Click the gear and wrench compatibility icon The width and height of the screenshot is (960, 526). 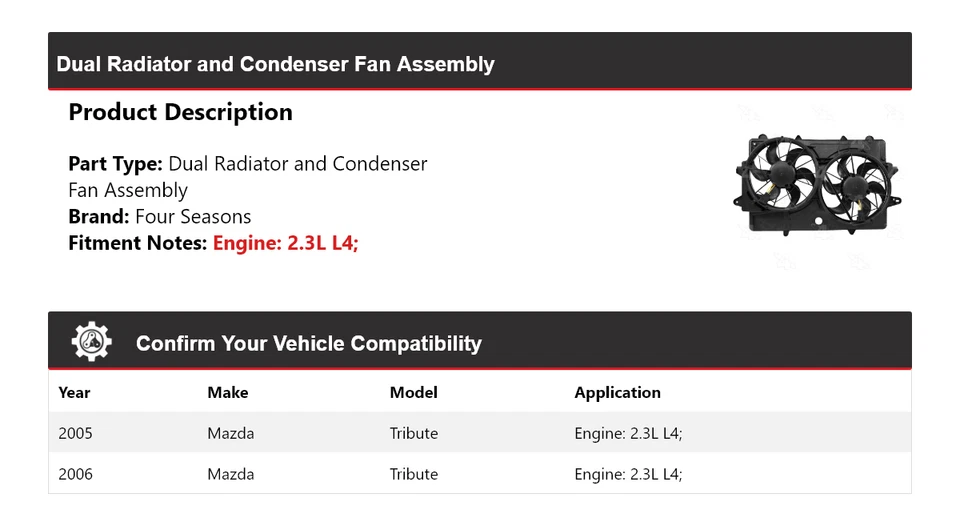coord(92,343)
